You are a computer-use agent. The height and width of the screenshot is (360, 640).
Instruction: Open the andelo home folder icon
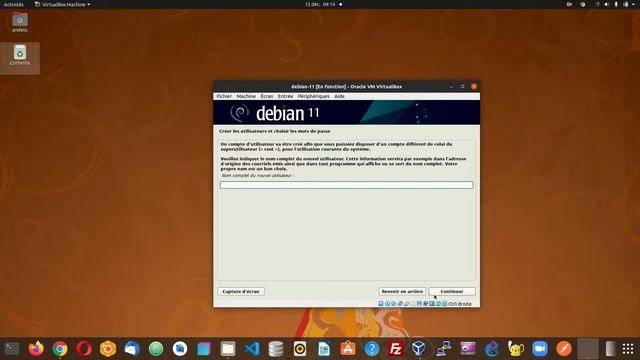tap(20, 22)
